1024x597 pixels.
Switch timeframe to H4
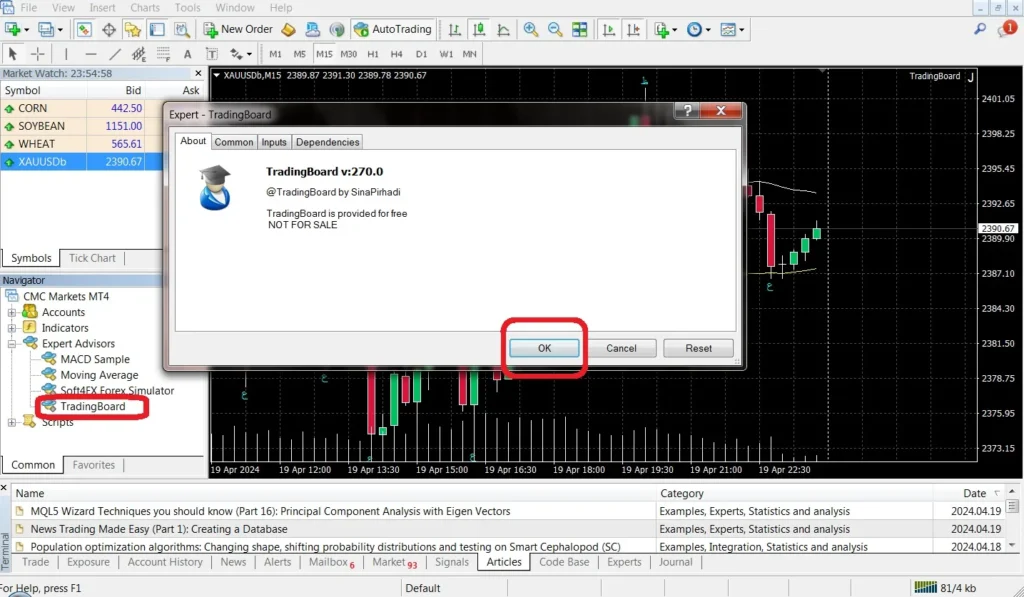[x=396, y=54]
